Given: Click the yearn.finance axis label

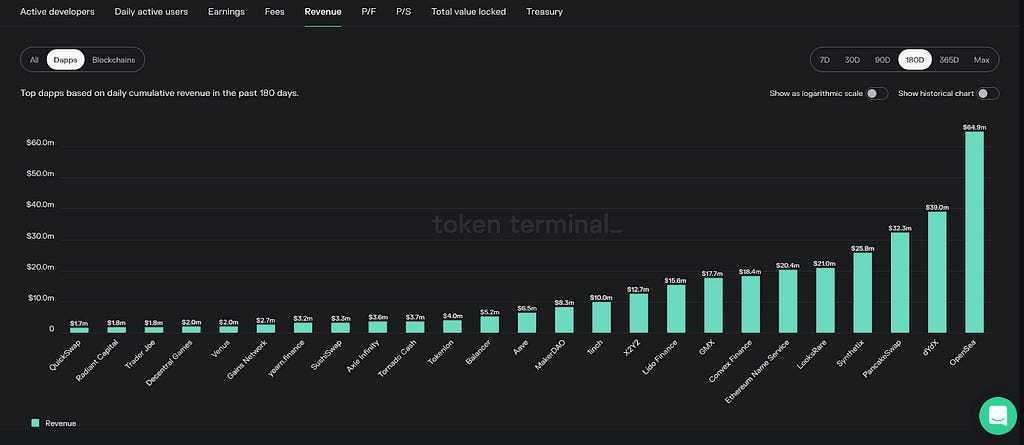Looking at the screenshot, I should pyautogui.click(x=288, y=357).
